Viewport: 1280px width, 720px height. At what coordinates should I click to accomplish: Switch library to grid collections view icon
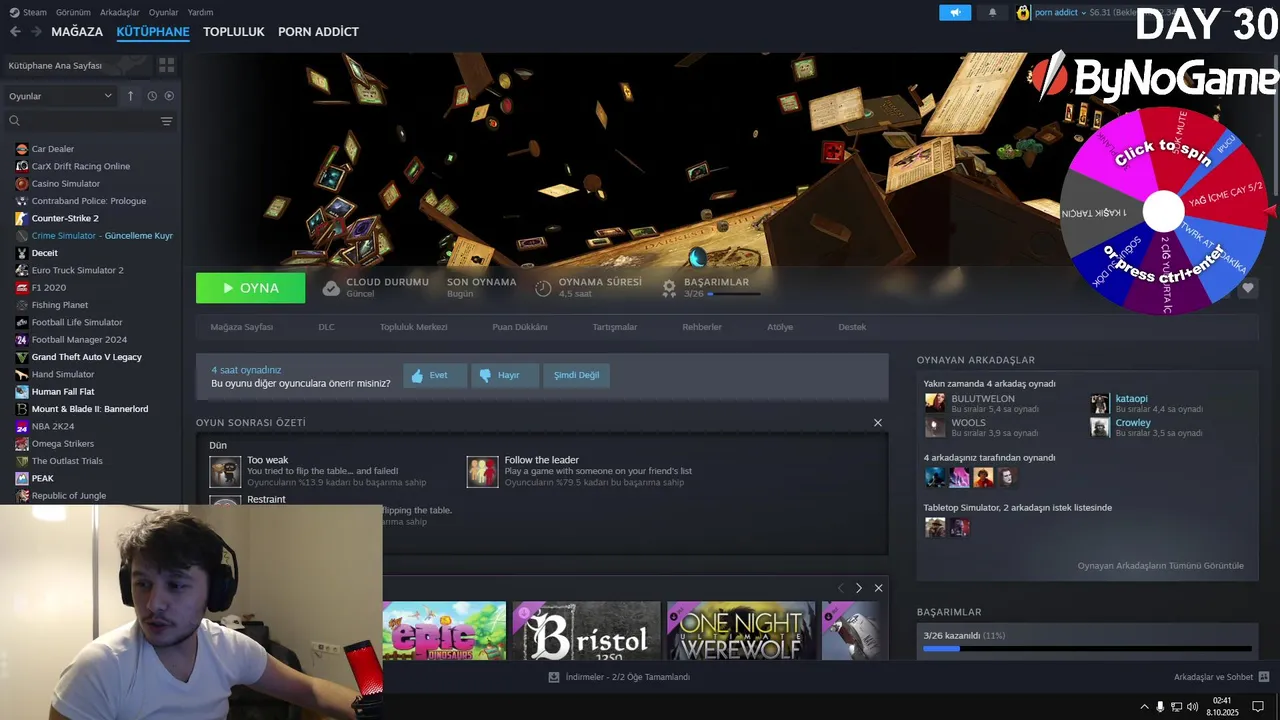(x=166, y=65)
